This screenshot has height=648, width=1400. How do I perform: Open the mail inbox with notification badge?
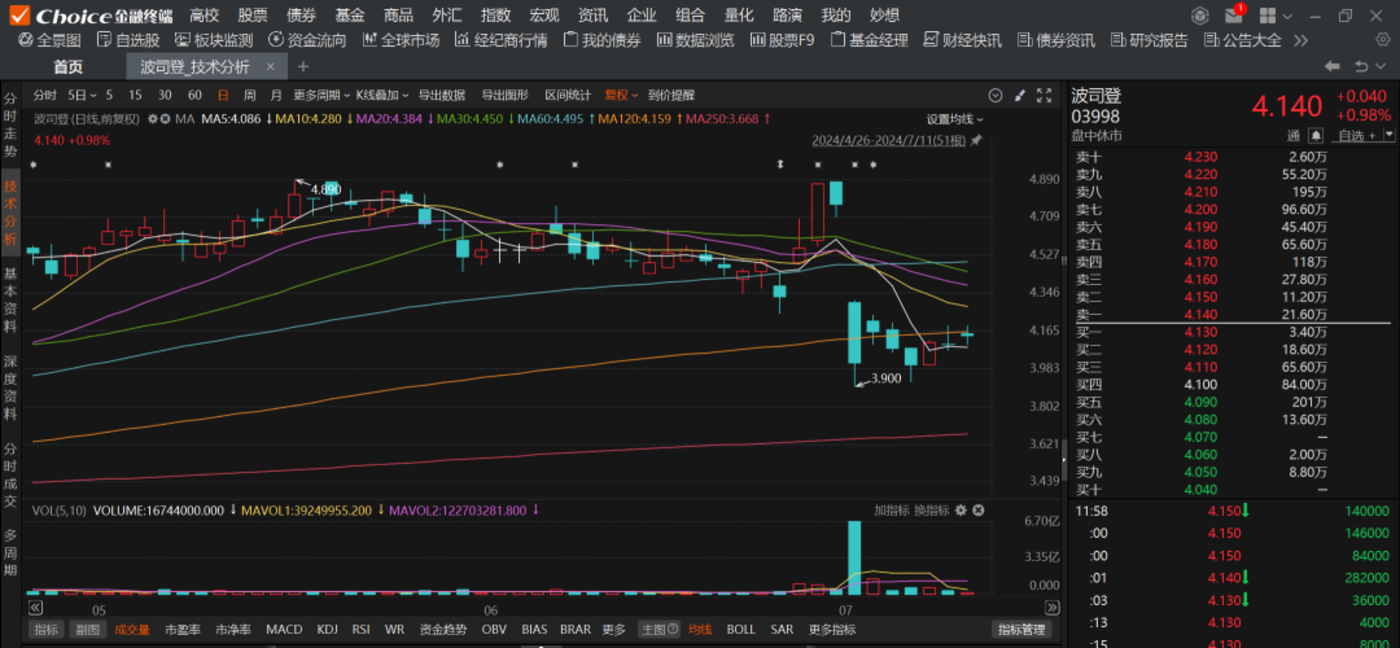coord(1234,16)
